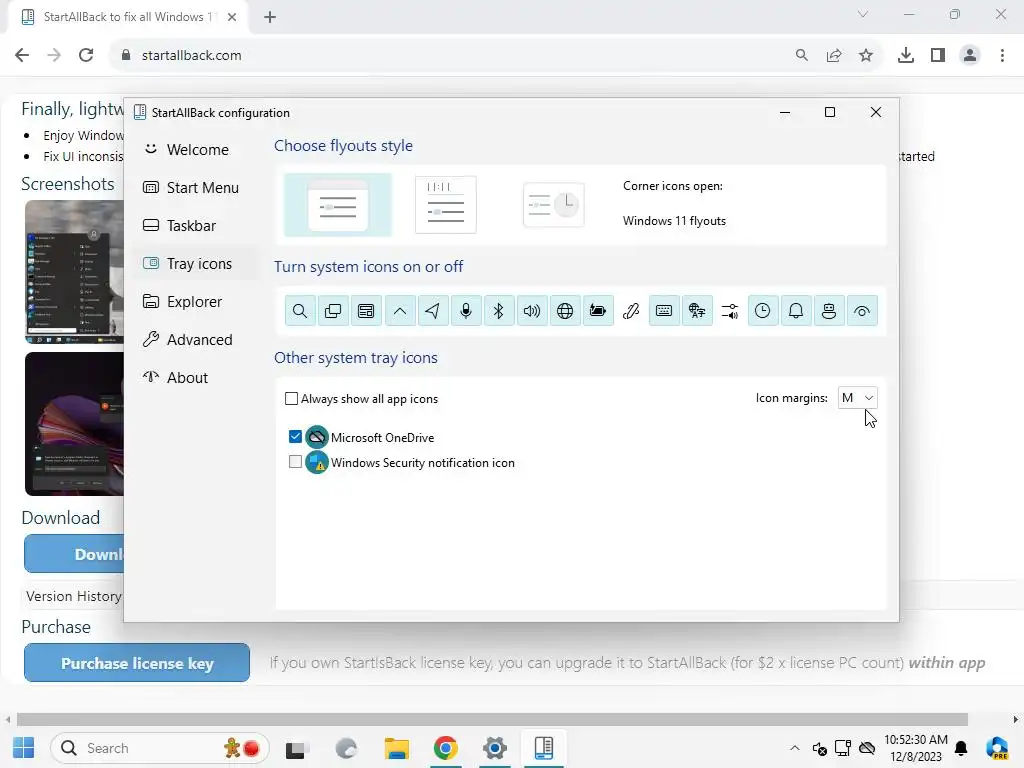Open the Icon margins dropdown
The image size is (1024, 768).
[x=857, y=398]
